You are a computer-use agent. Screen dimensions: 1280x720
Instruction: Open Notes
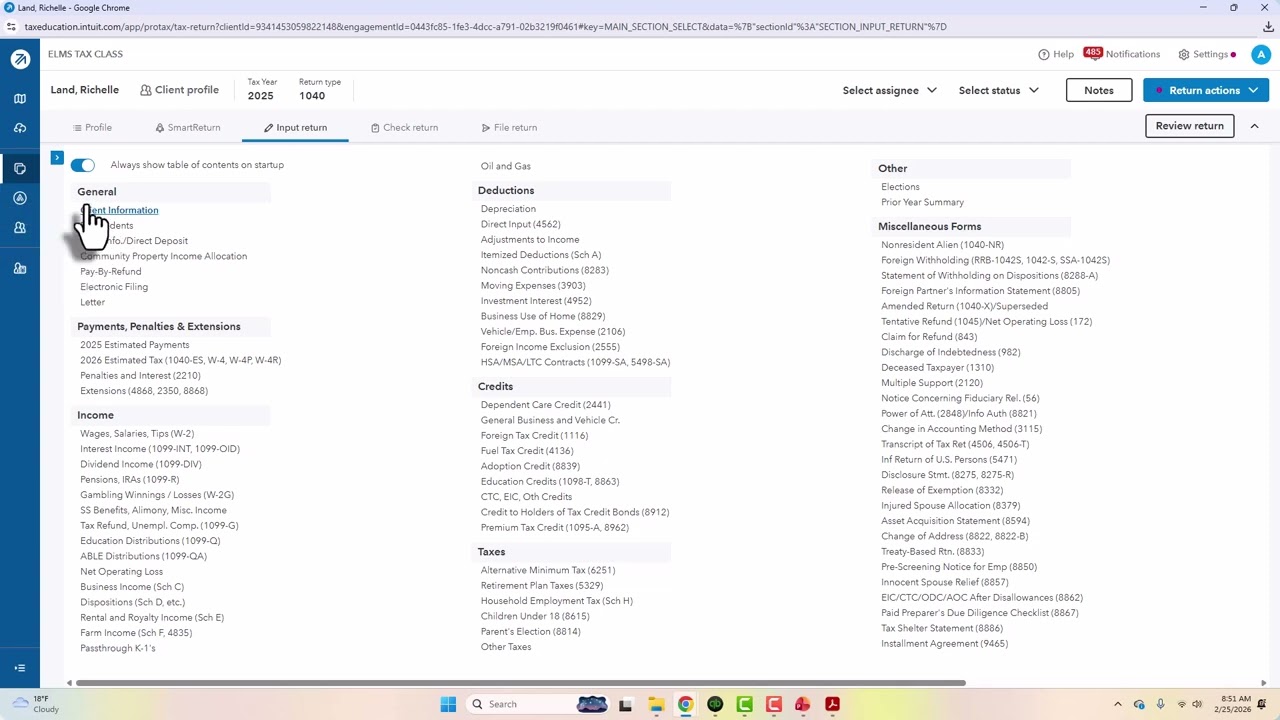(x=1098, y=90)
